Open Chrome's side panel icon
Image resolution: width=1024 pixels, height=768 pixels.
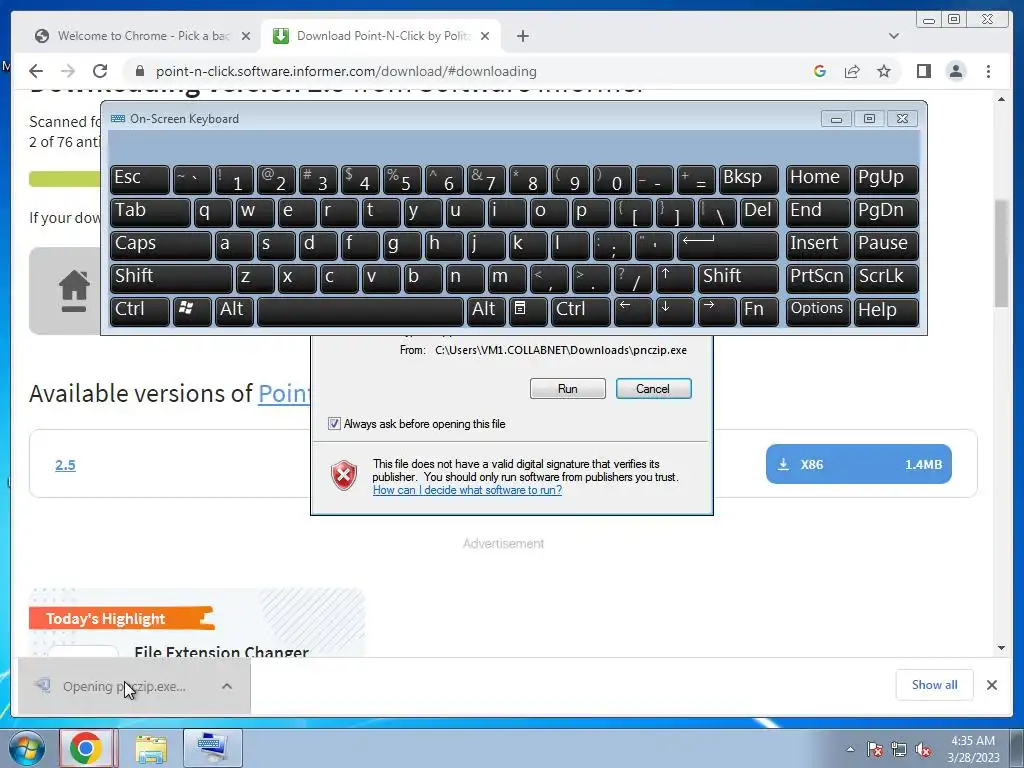[x=923, y=71]
